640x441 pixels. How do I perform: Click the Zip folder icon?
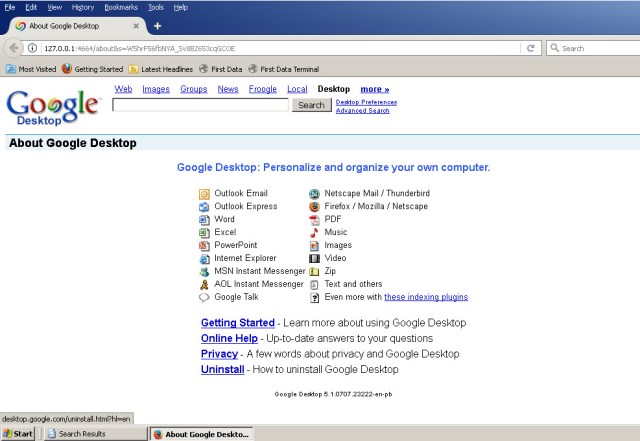pos(314,272)
